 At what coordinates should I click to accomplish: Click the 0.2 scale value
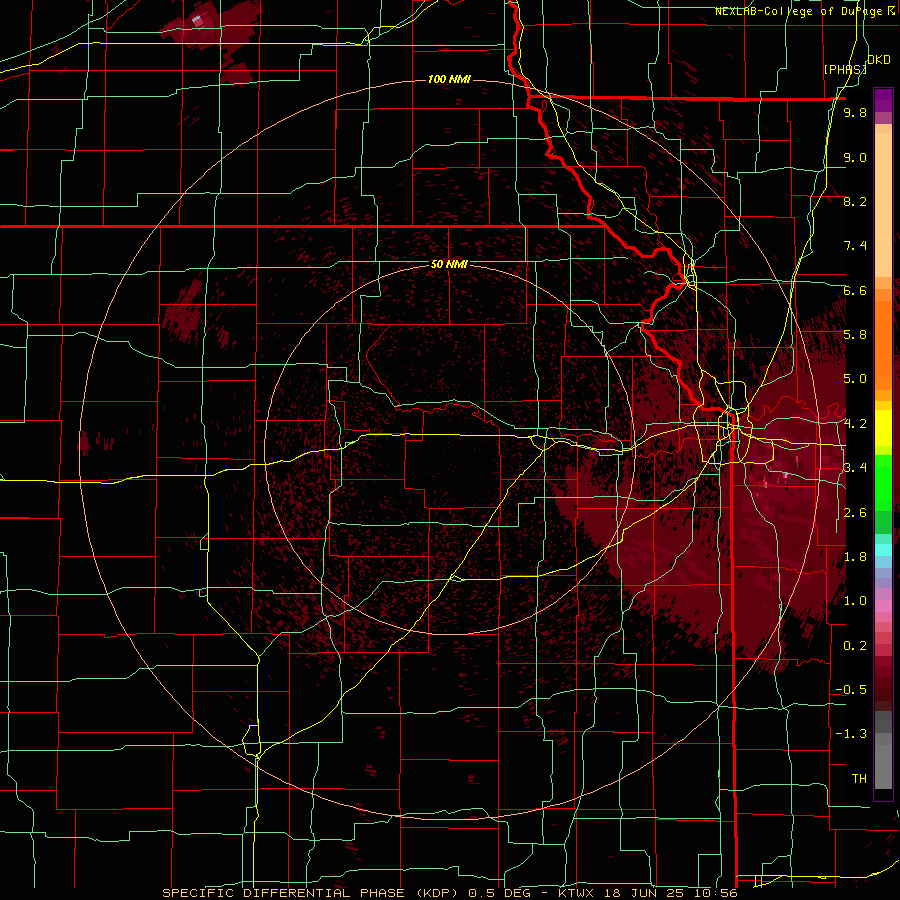[855, 646]
